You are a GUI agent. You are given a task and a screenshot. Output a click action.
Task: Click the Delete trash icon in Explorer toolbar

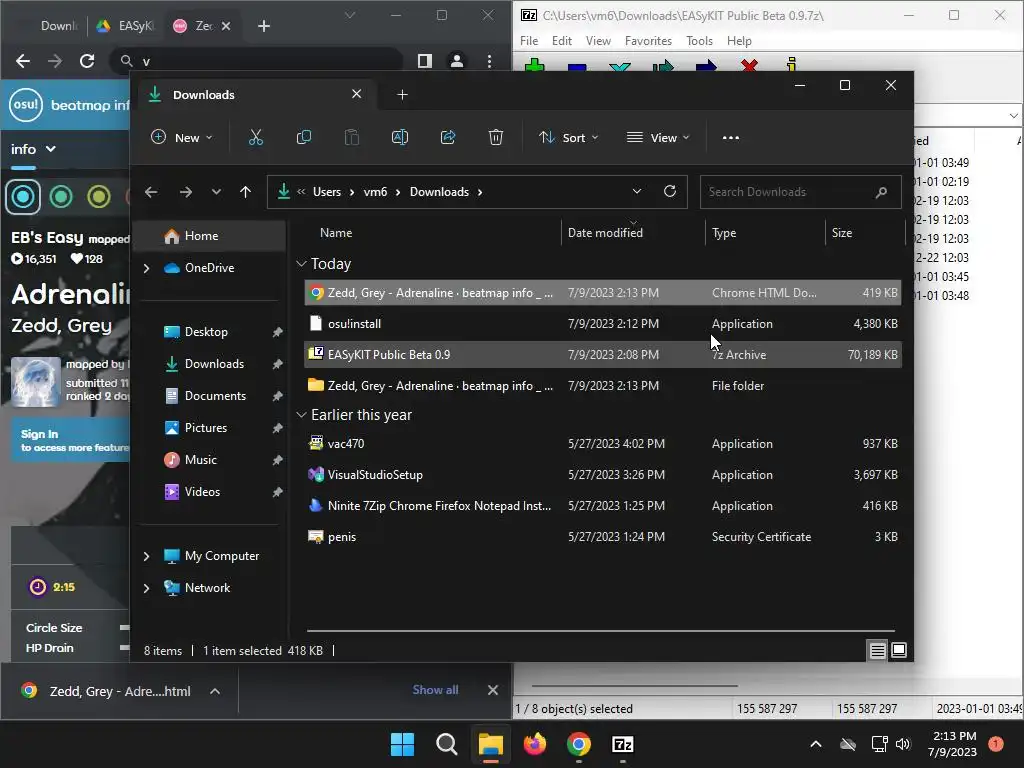click(496, 138)
